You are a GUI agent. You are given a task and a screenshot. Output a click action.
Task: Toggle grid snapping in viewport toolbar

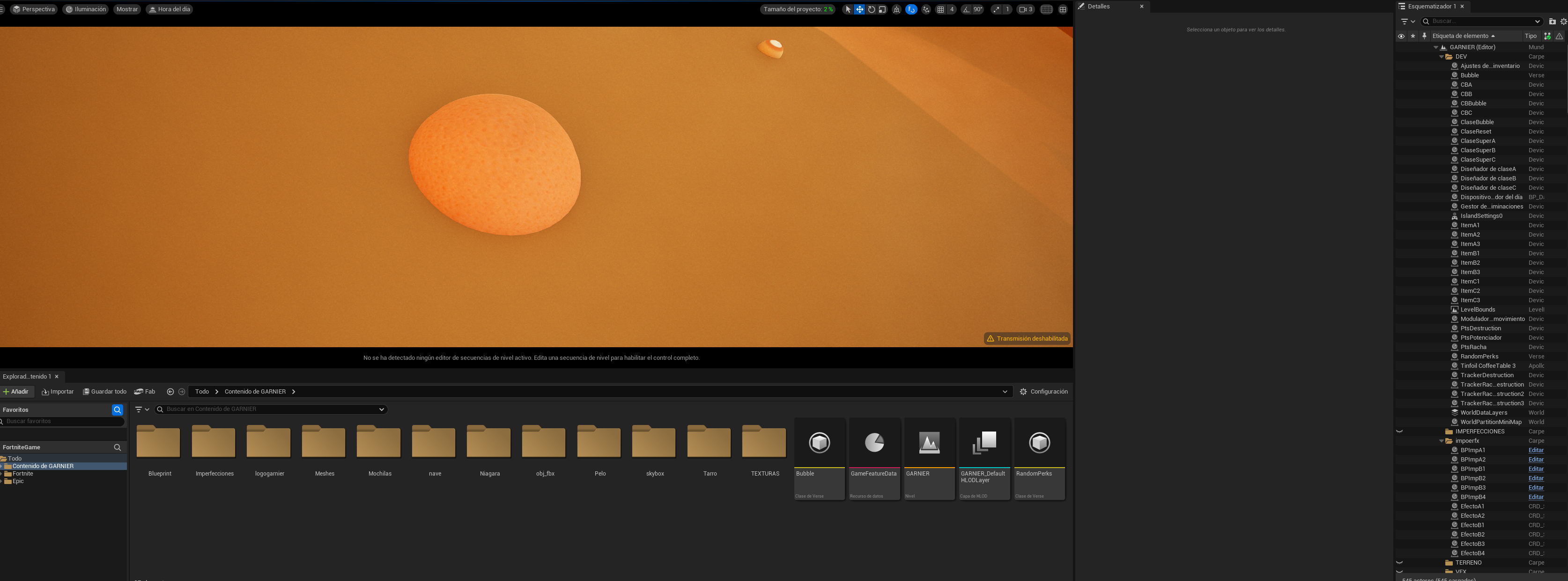pos(940,9)
